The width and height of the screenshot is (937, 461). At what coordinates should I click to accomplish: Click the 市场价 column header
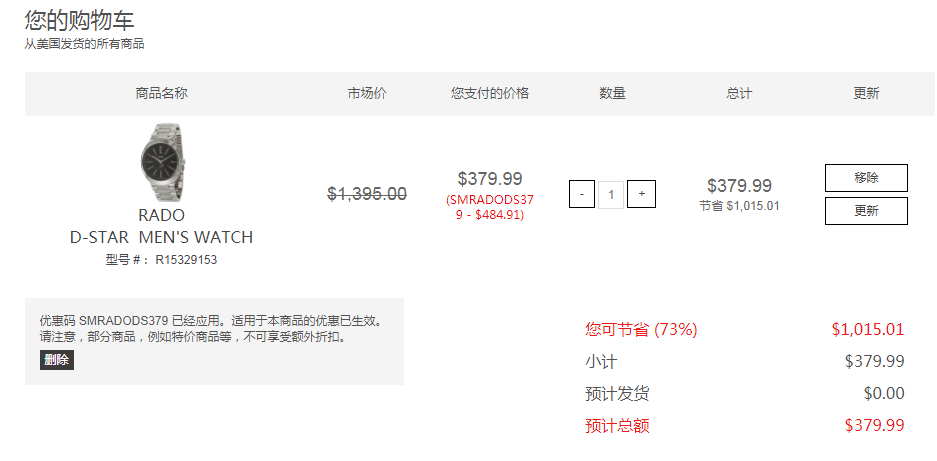[367, 93]
